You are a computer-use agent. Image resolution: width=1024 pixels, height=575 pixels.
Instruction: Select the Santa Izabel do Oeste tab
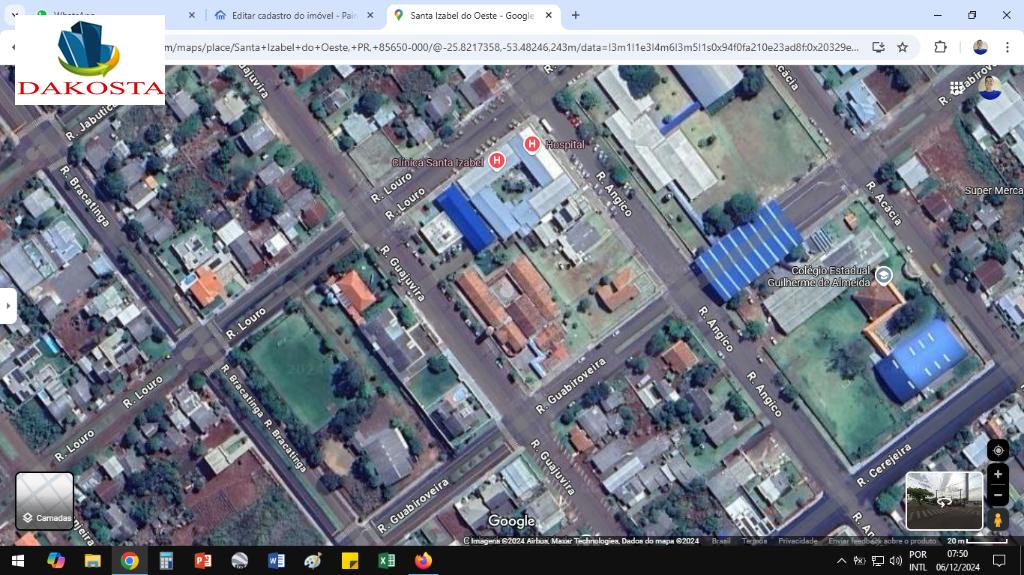tap(472, 15)
